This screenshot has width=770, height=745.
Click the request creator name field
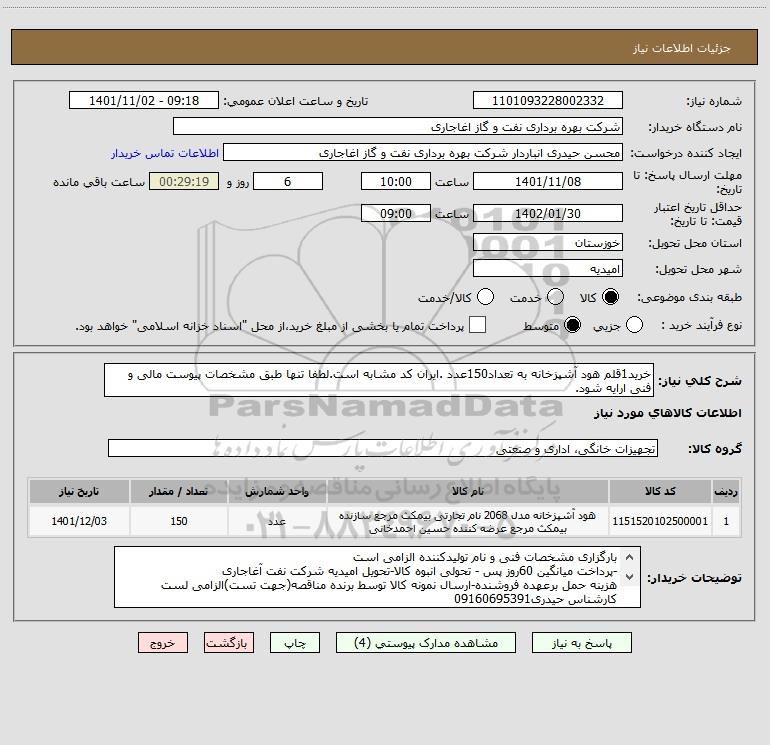[423, 153]
